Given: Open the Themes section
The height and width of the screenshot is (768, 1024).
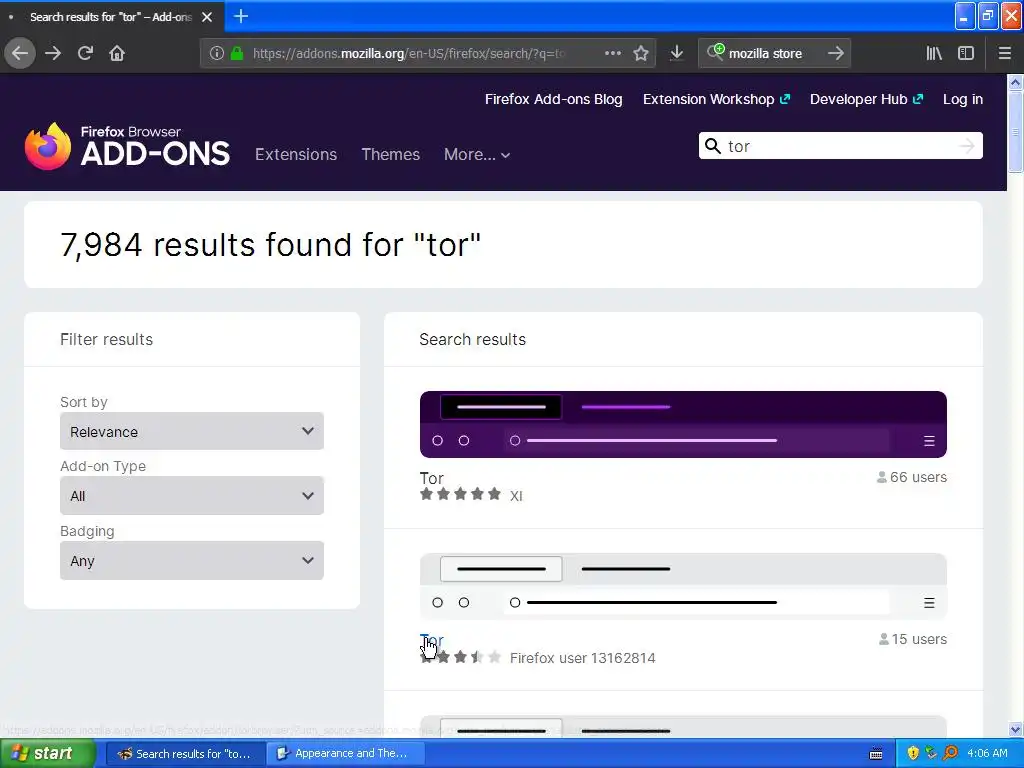Looking at the screenshot, I should (391, 154).
